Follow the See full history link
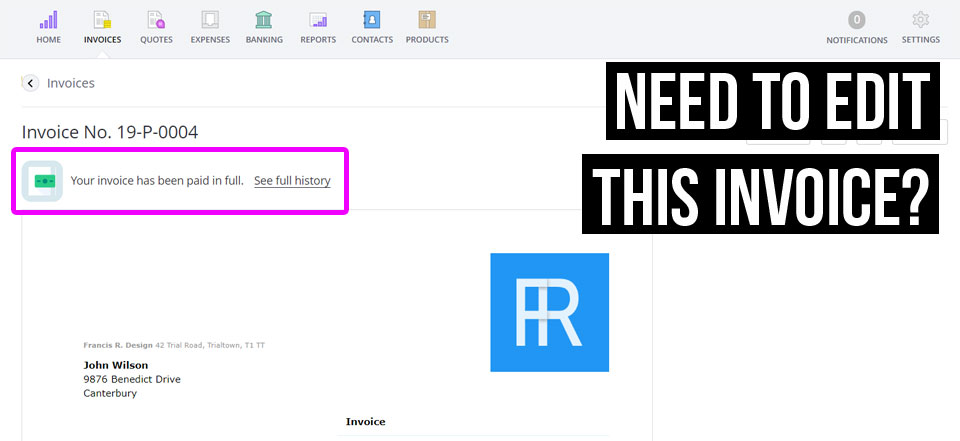This screenshot has height=441, width=960. pos(292,181)
